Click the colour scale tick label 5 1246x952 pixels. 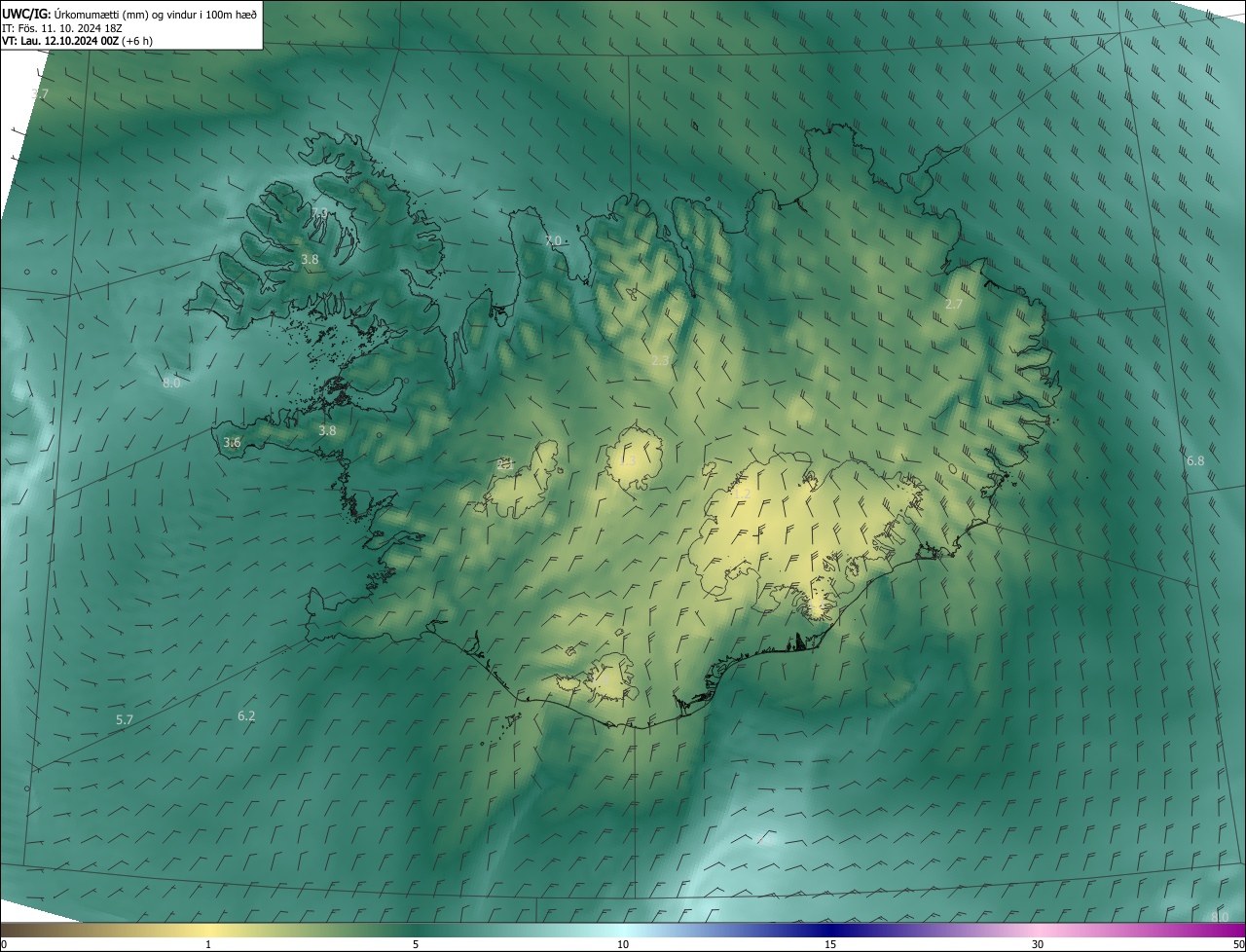pos(416,944)
